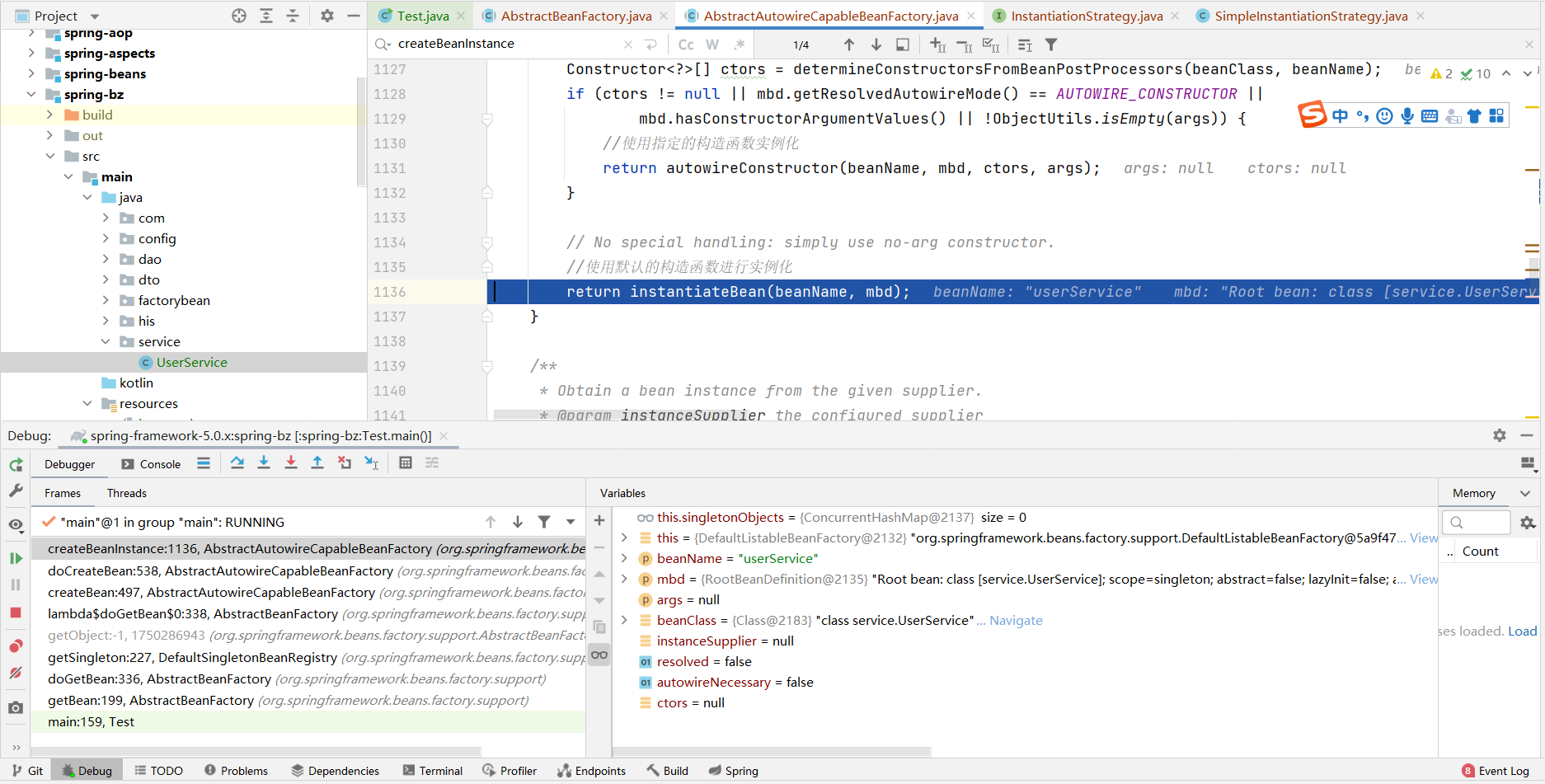Select doCreateBean:538 stack frame
The height and width of the screenshot is (784, 1545).
(308, 570)
